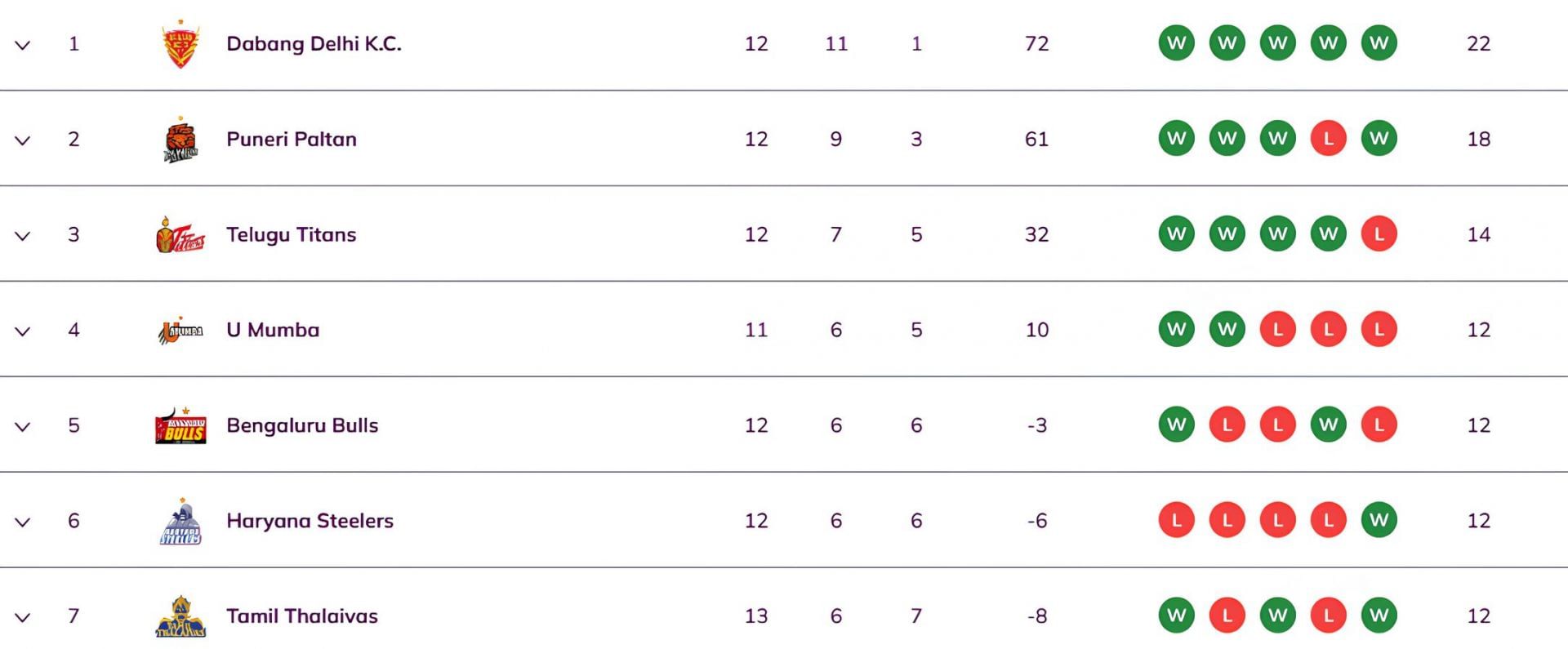Click the Bengaluru Bulls team logo
Viewport: 1568px width, 649px height.
180,426
